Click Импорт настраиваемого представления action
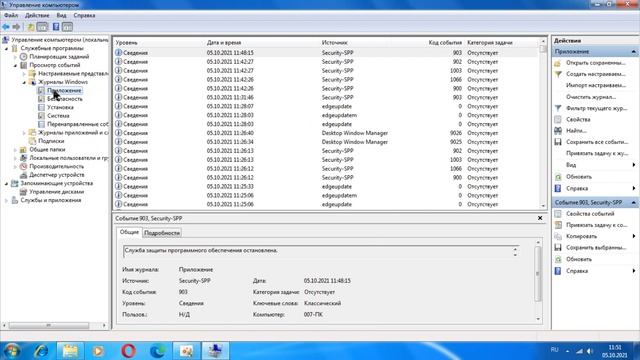The image size is (640, 360). click(595, 85)
